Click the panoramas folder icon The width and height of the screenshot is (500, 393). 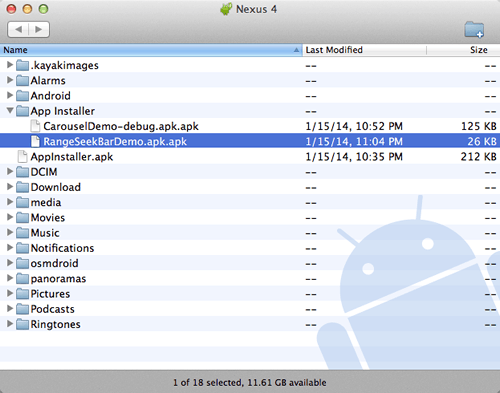click(22, 279)
